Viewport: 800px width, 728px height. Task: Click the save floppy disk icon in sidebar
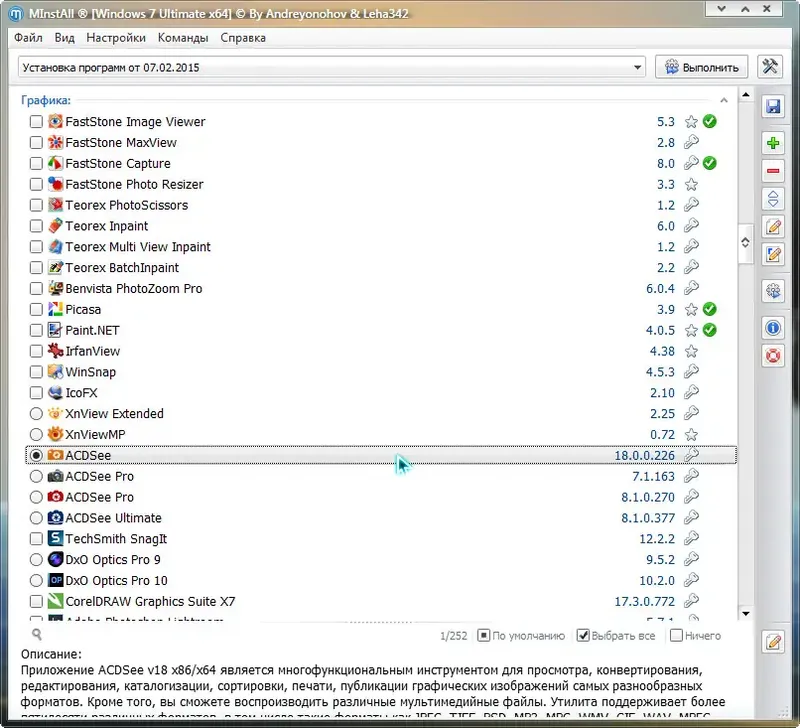point(773,106)
